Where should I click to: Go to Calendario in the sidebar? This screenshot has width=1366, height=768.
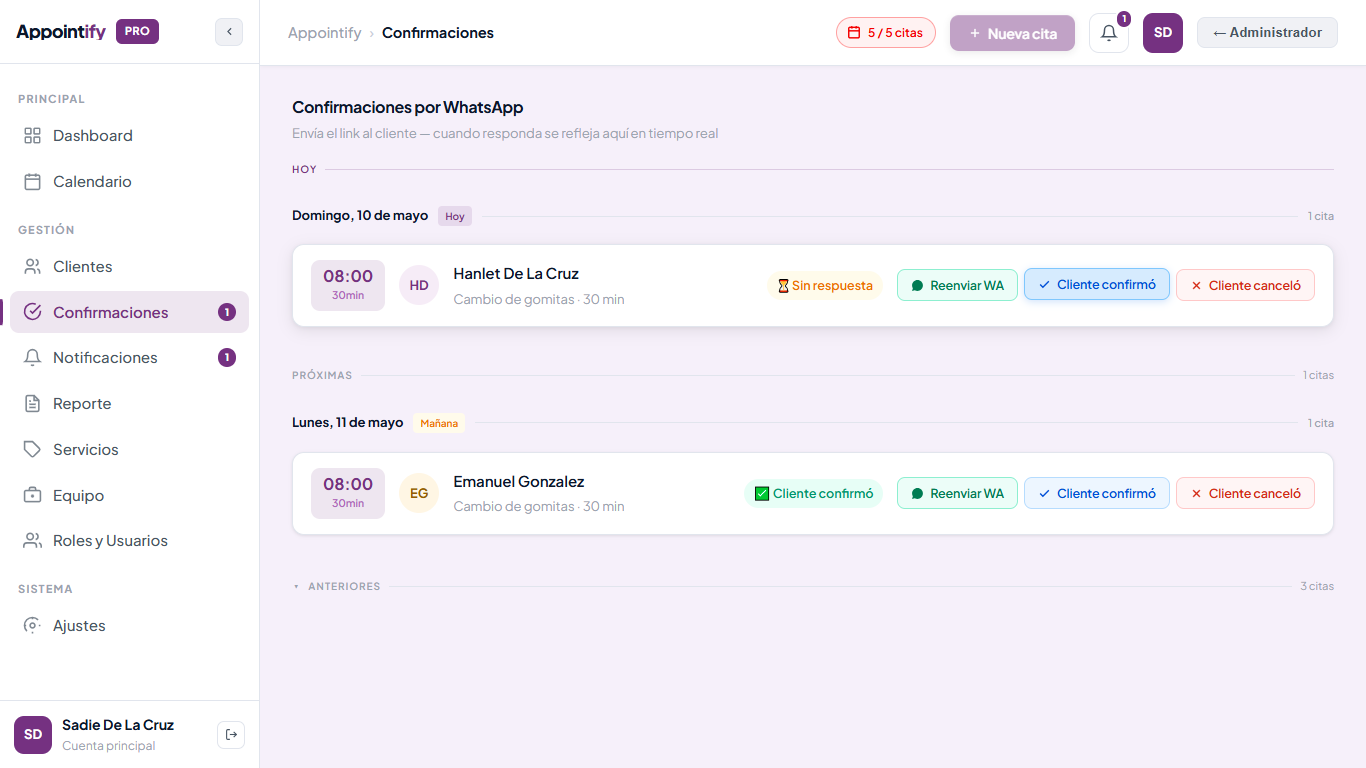pyautogui.click(x=130, y=182)
